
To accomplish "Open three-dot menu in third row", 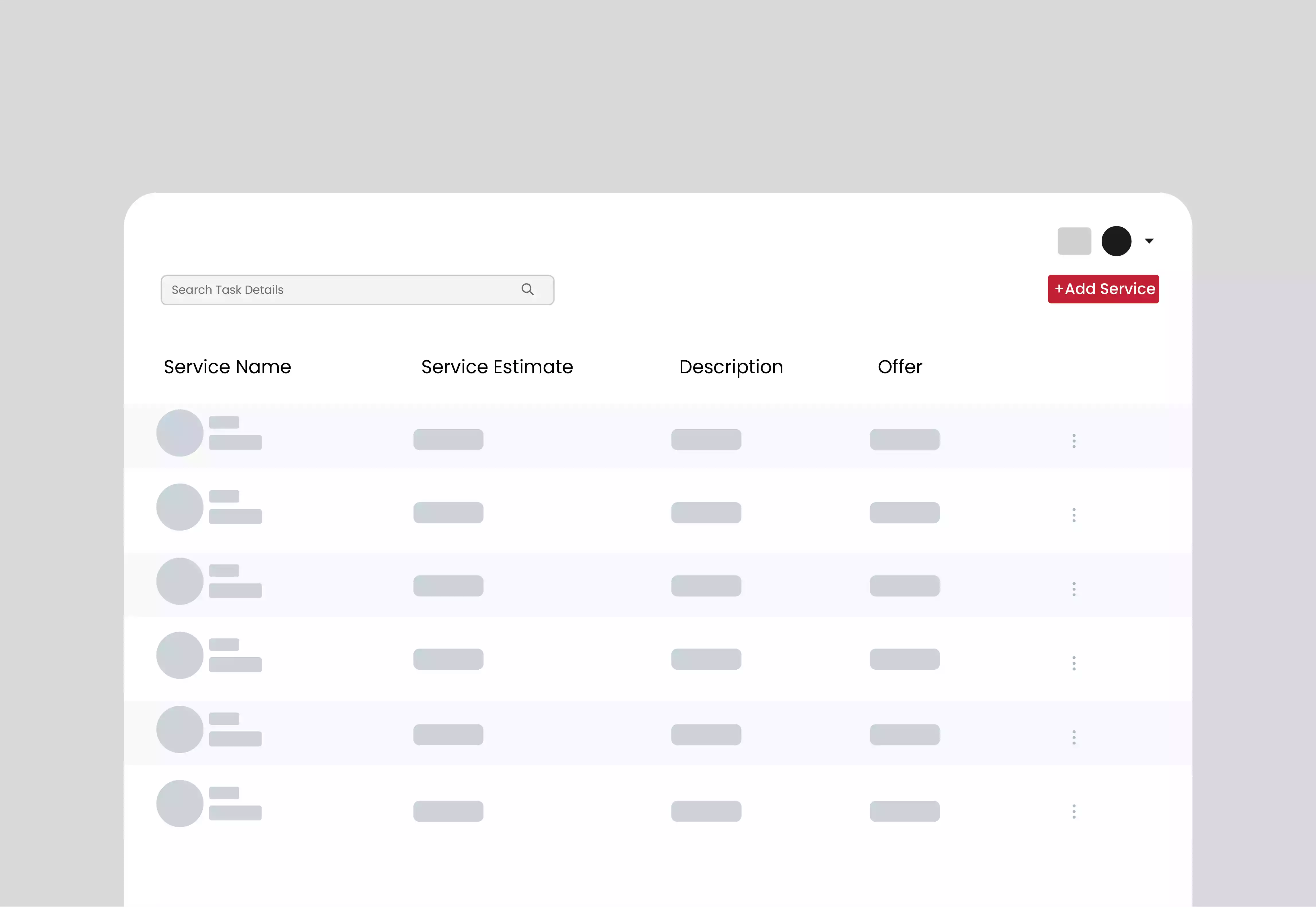I will point(1074,589).
